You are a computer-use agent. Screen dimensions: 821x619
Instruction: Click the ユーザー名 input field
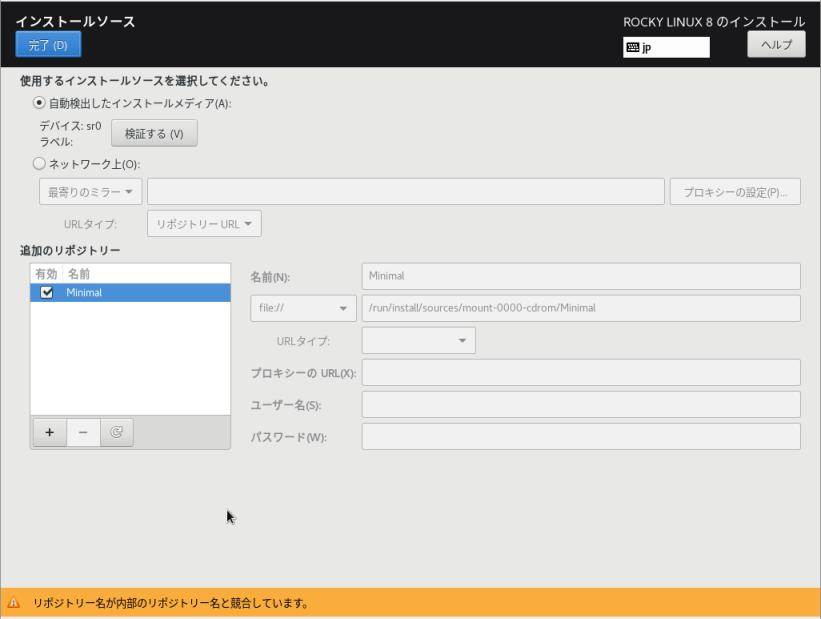(x=581, y=404)
